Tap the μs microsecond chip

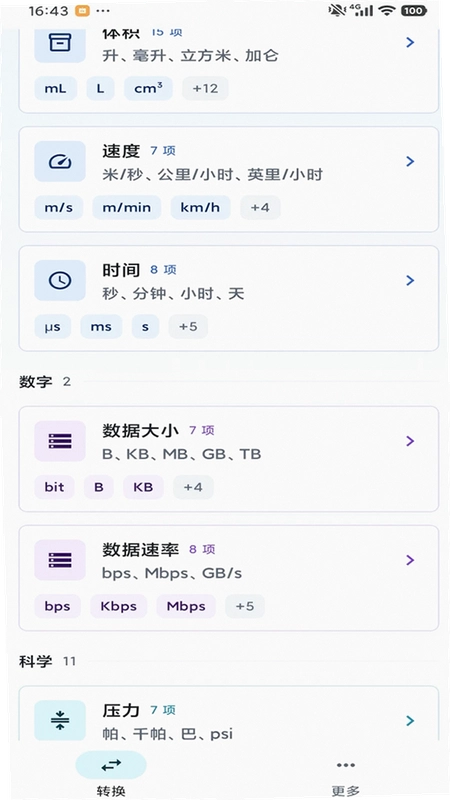(53, 327)
